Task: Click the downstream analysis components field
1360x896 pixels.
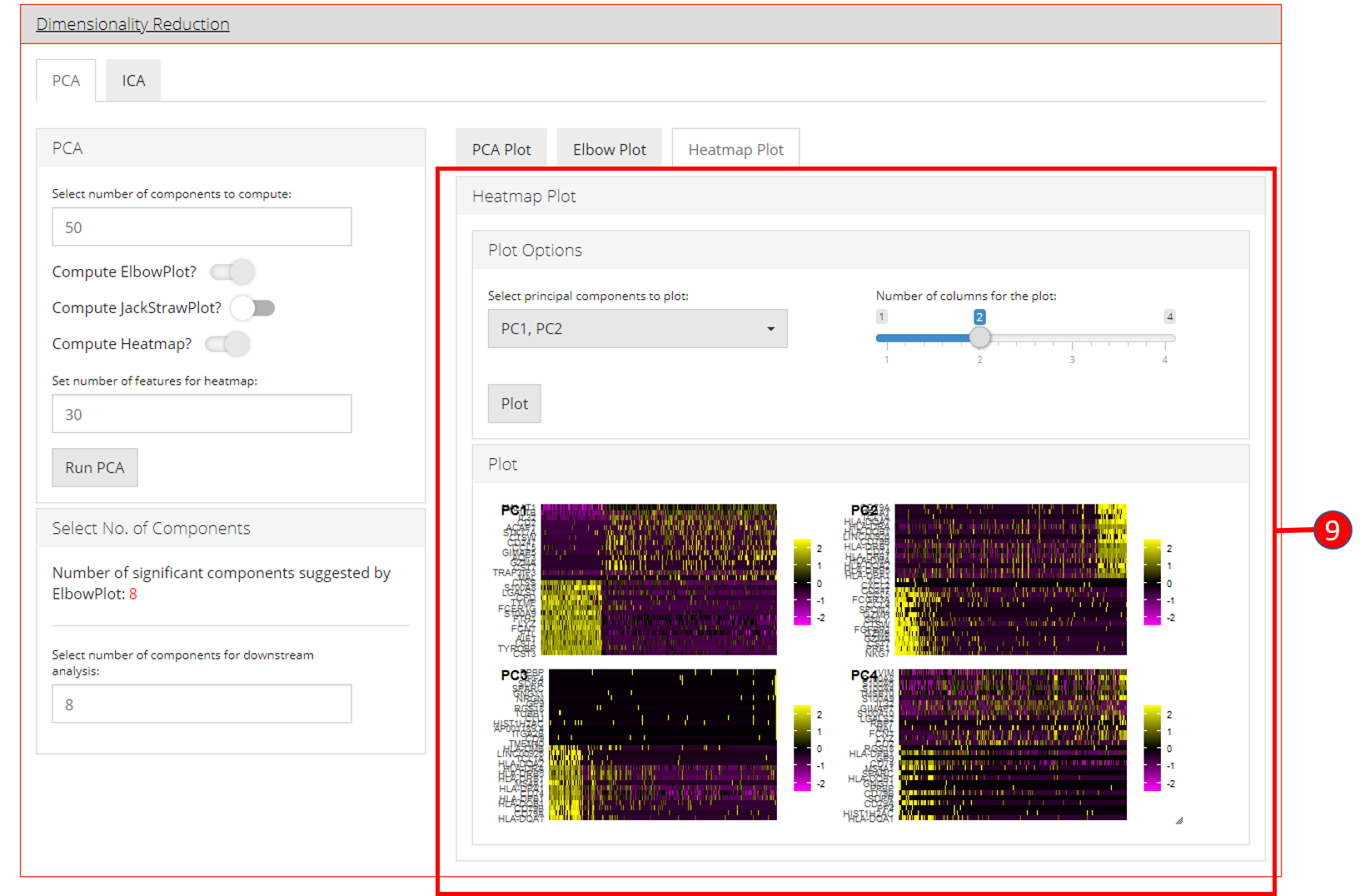Action: pyautogui.click(x=202, y=704)
